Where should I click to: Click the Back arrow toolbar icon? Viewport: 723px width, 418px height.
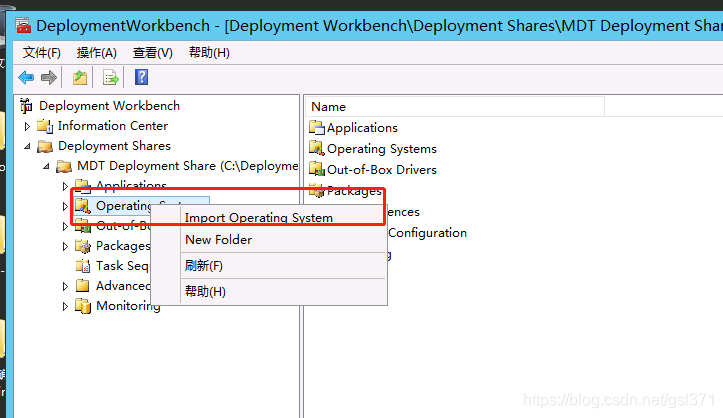click(x=26, y=77)
